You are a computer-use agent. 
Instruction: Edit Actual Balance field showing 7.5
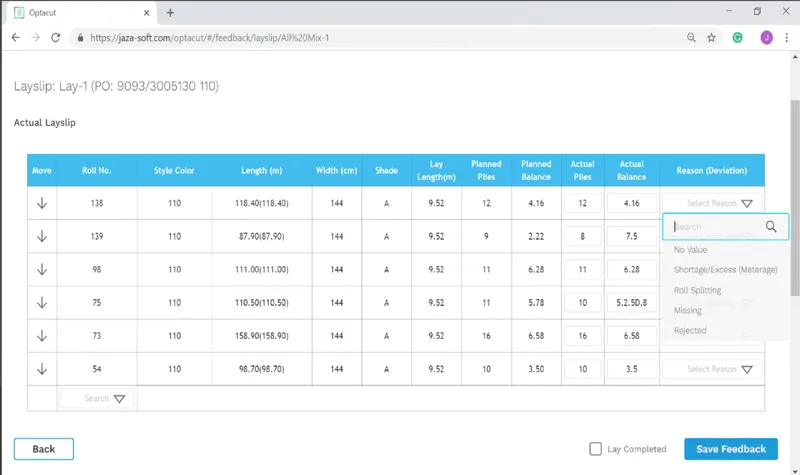(632, 236)
